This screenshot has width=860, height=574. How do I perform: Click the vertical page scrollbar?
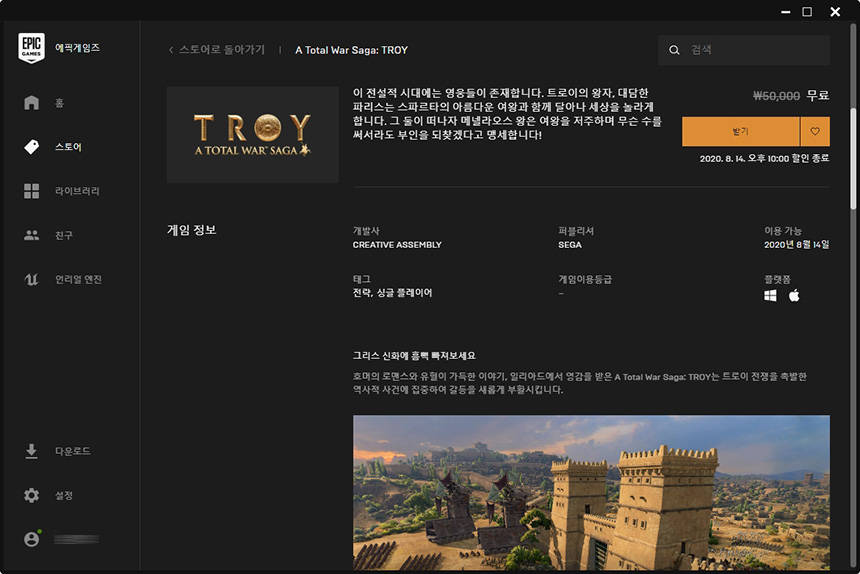[x=853, y=158]
